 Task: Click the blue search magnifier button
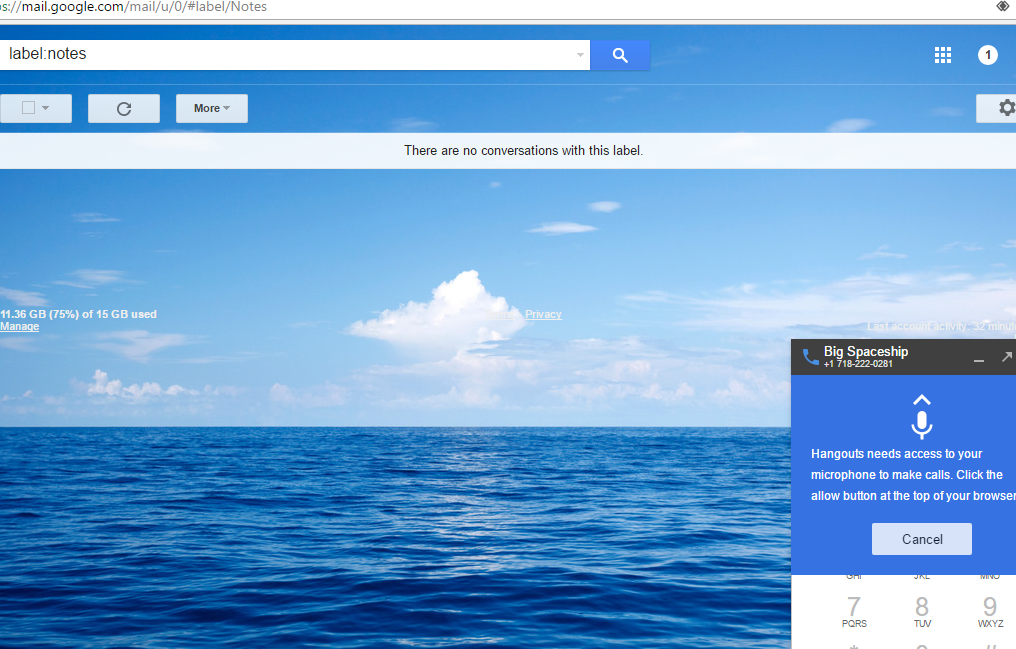619,55
